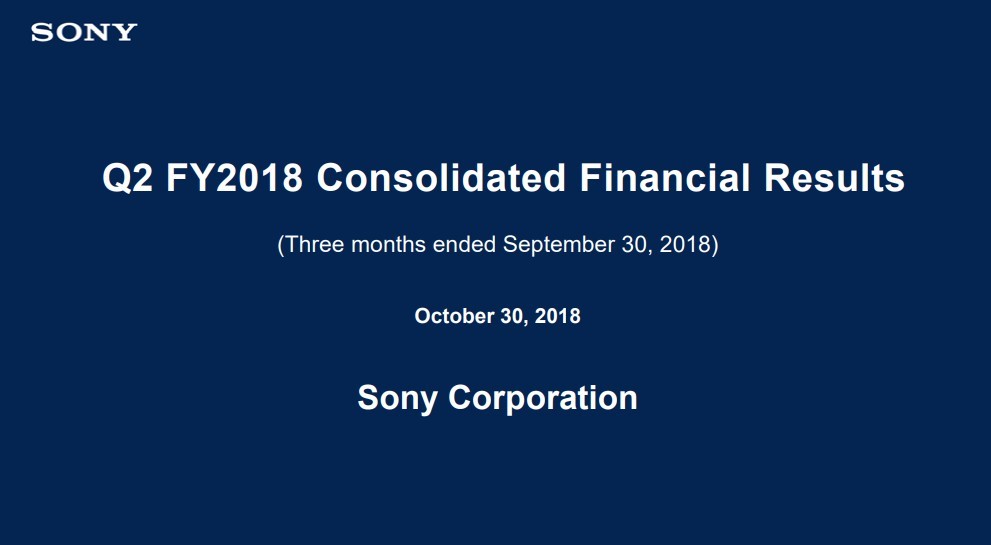This screenshot has height=545, width=991.
Task: Click the letter S in the SONY logo
Action: (x=40, y=32)
